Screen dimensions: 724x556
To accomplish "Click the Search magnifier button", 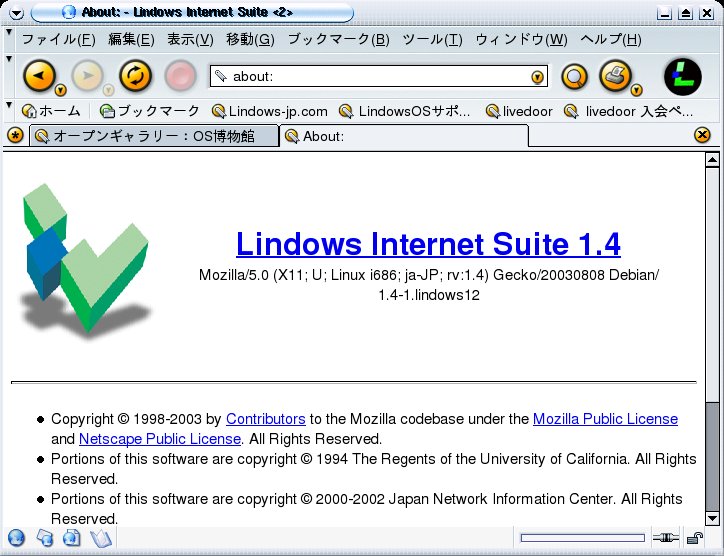I will click(x=574, y=76).
